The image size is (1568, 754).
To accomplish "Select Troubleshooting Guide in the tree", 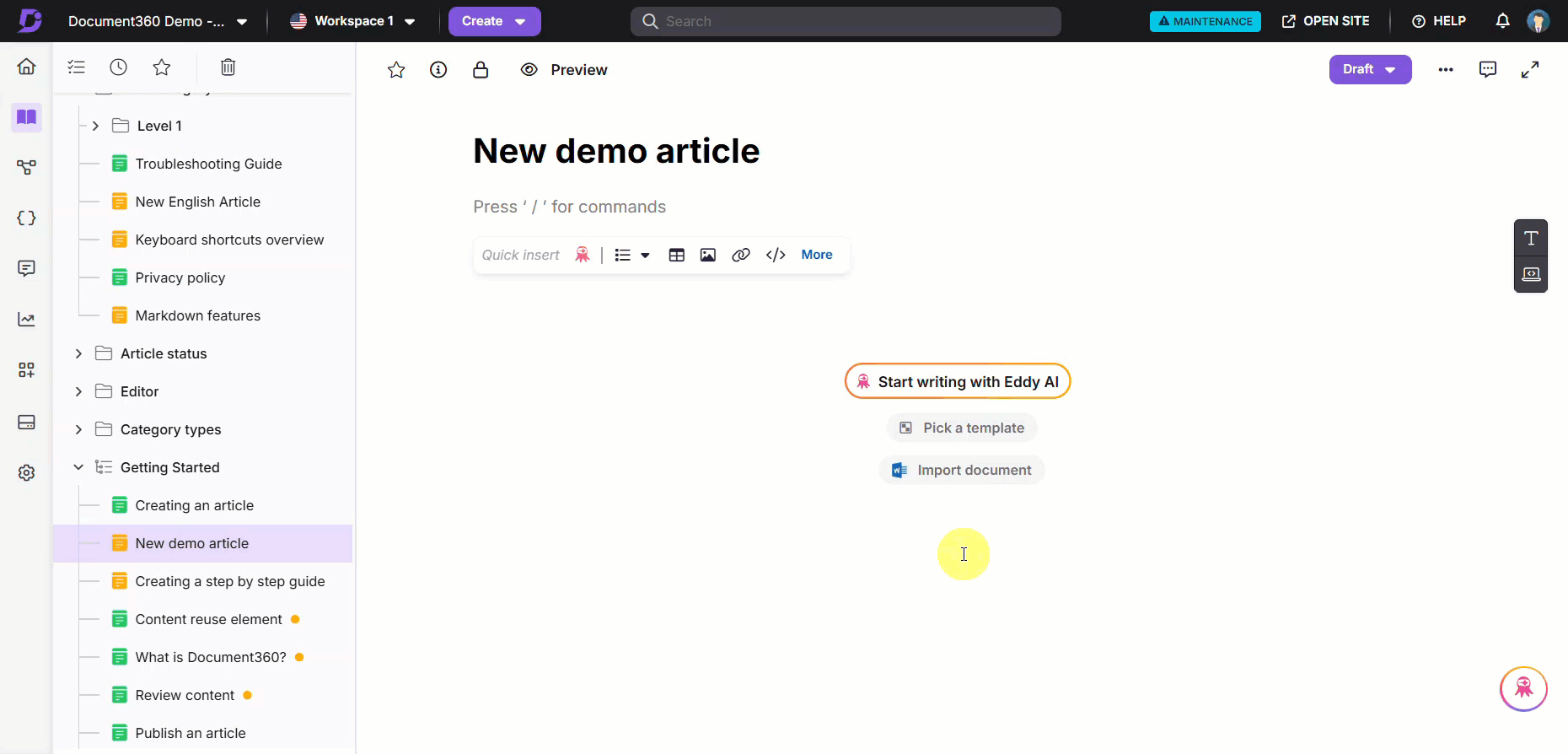I will point(208,164).
